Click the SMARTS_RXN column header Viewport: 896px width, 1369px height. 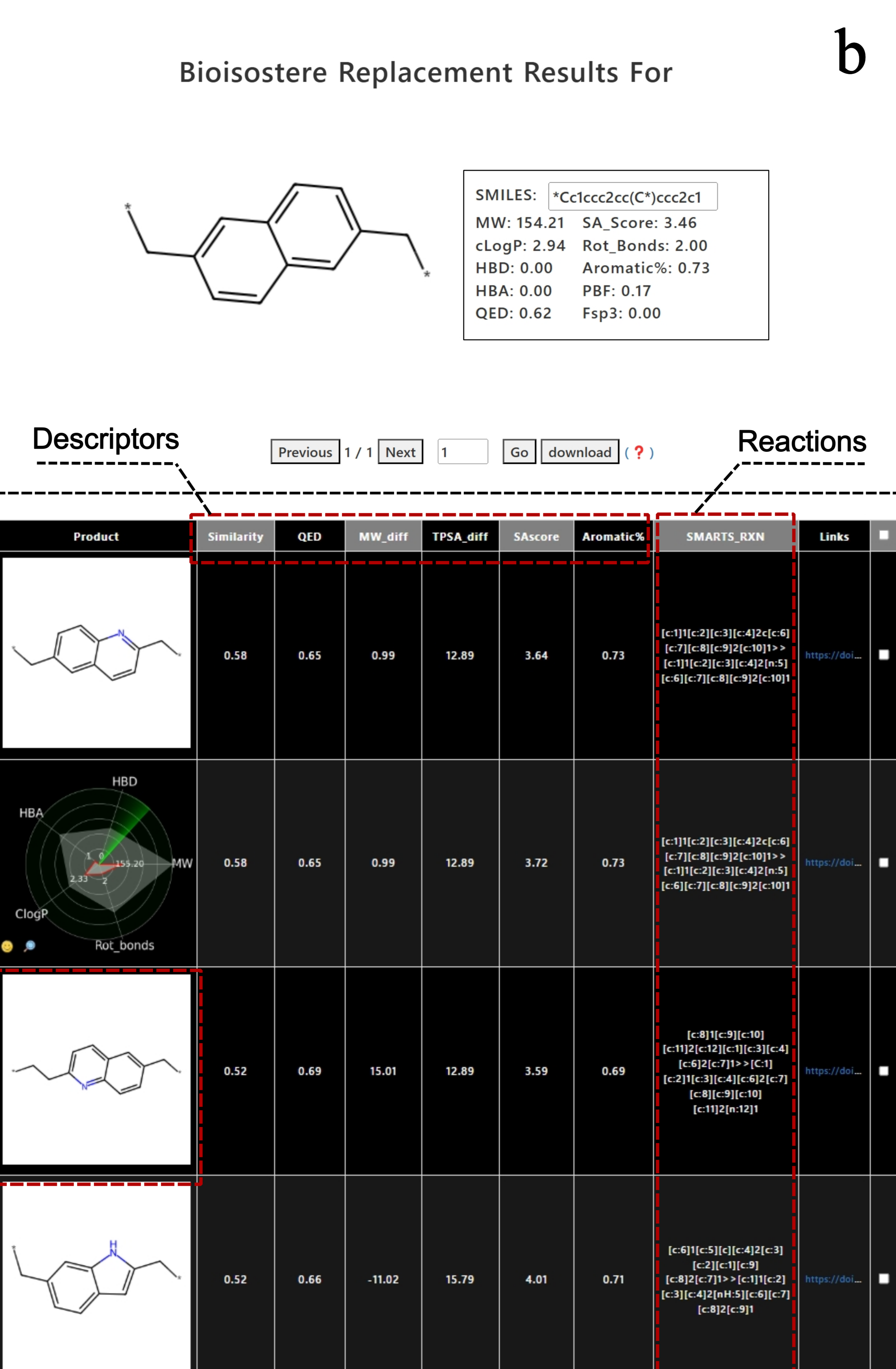coord(725,536)
